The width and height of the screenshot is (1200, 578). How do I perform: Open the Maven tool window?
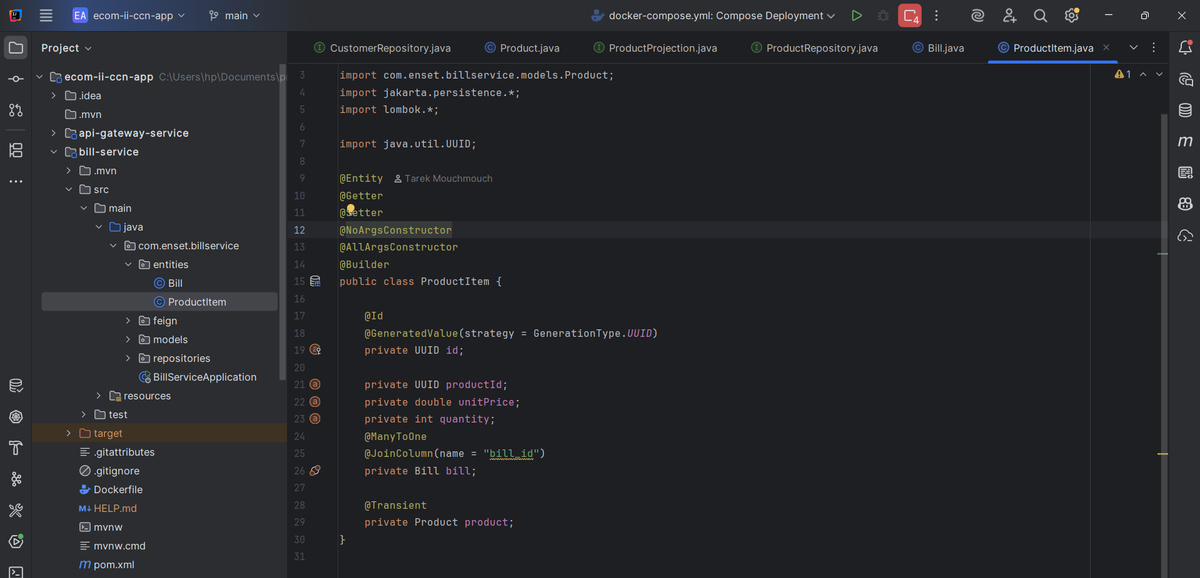1185,141
